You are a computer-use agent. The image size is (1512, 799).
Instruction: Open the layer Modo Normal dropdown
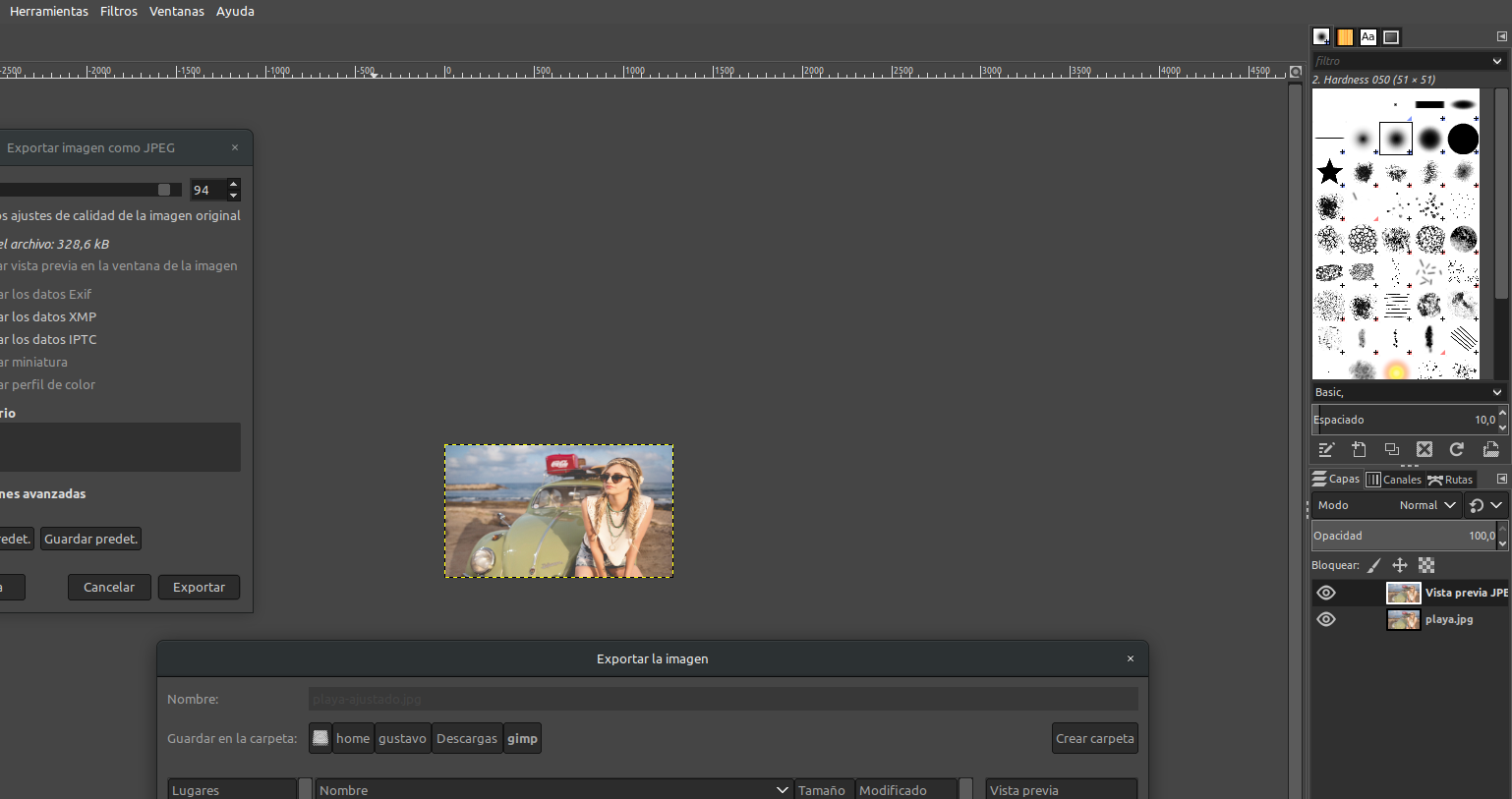click(x=1386, y=505)
